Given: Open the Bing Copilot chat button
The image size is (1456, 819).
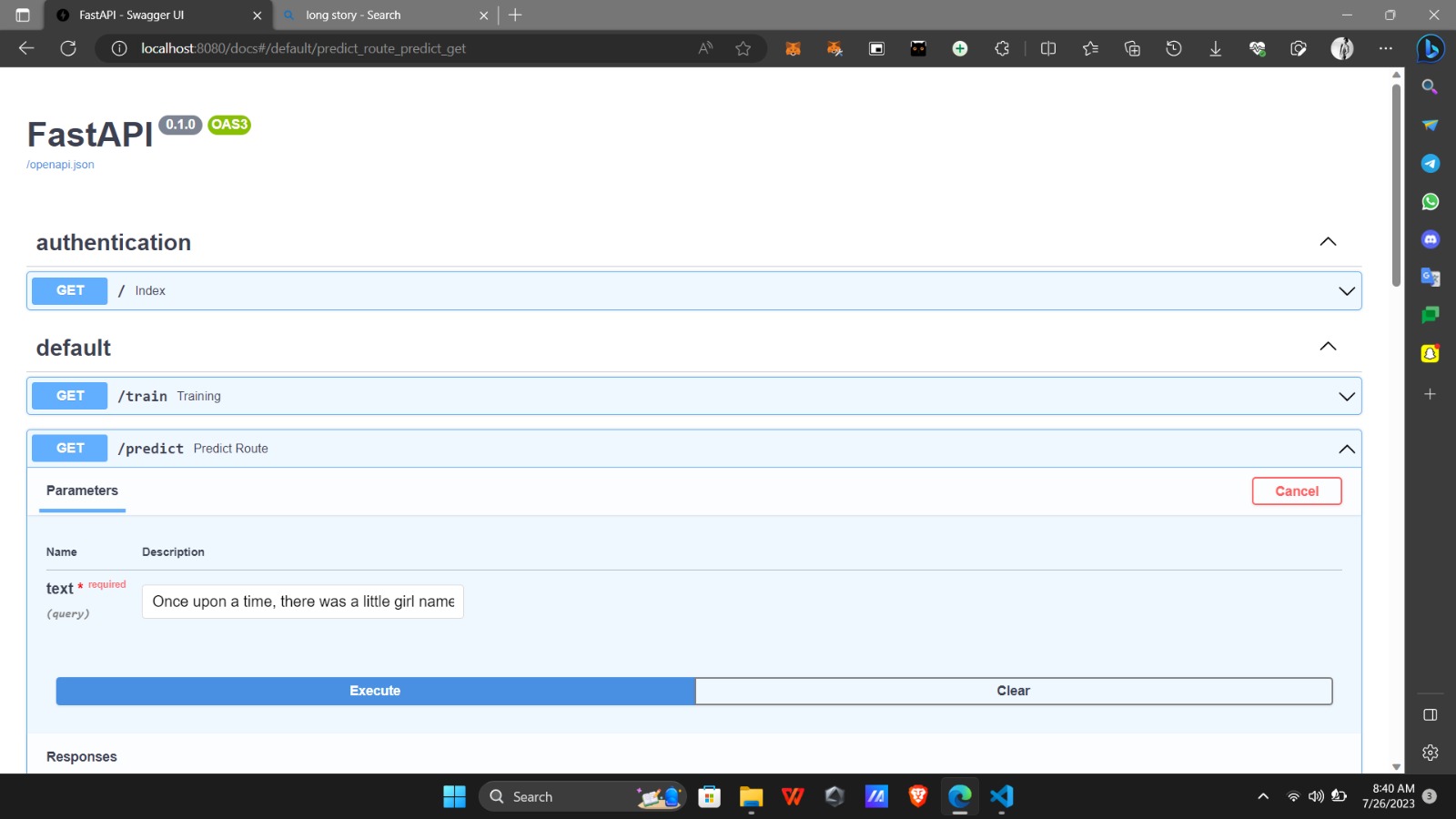Looking at the screenshot, I should [x=1431, y=48].
